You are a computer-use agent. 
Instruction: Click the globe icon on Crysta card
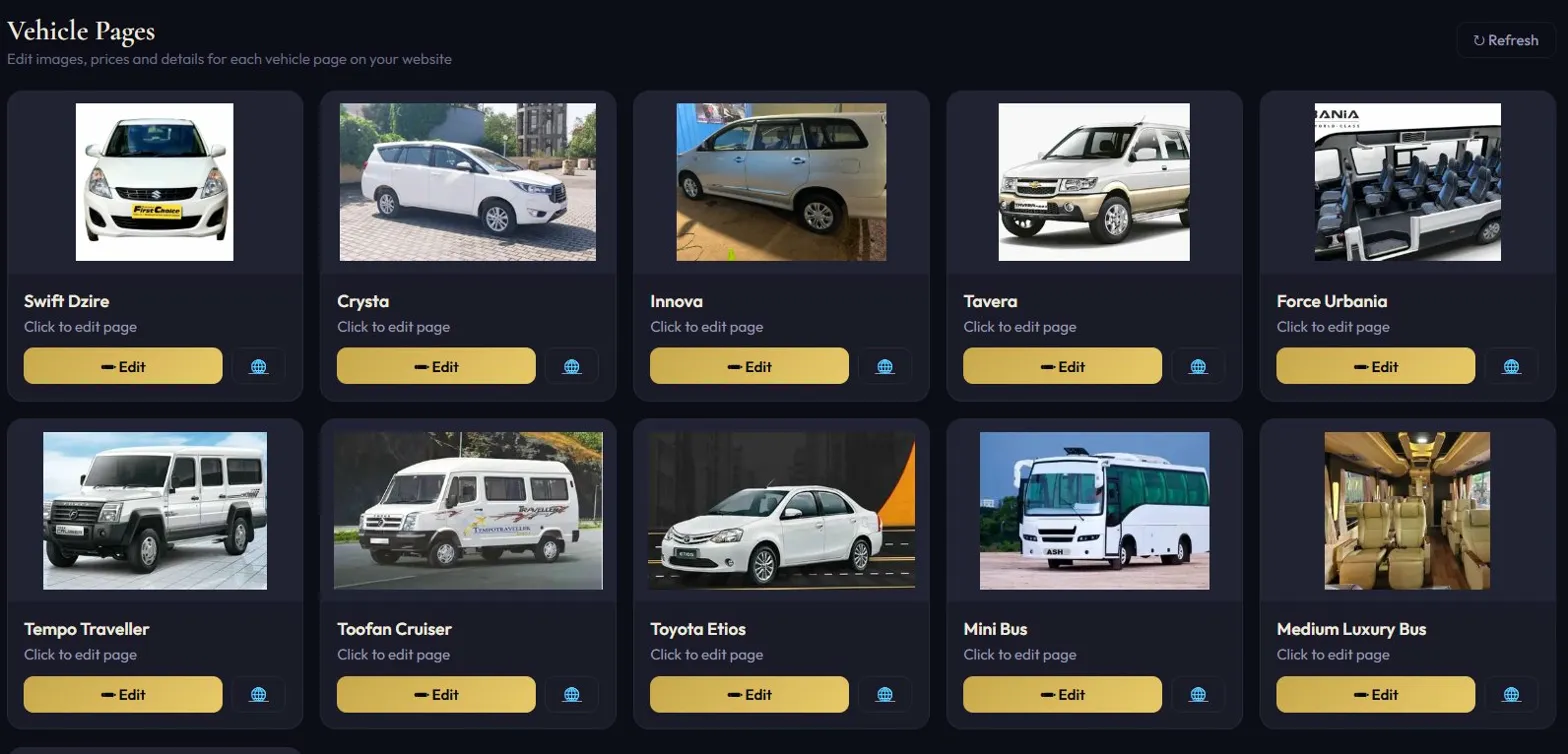coord(572,366)
